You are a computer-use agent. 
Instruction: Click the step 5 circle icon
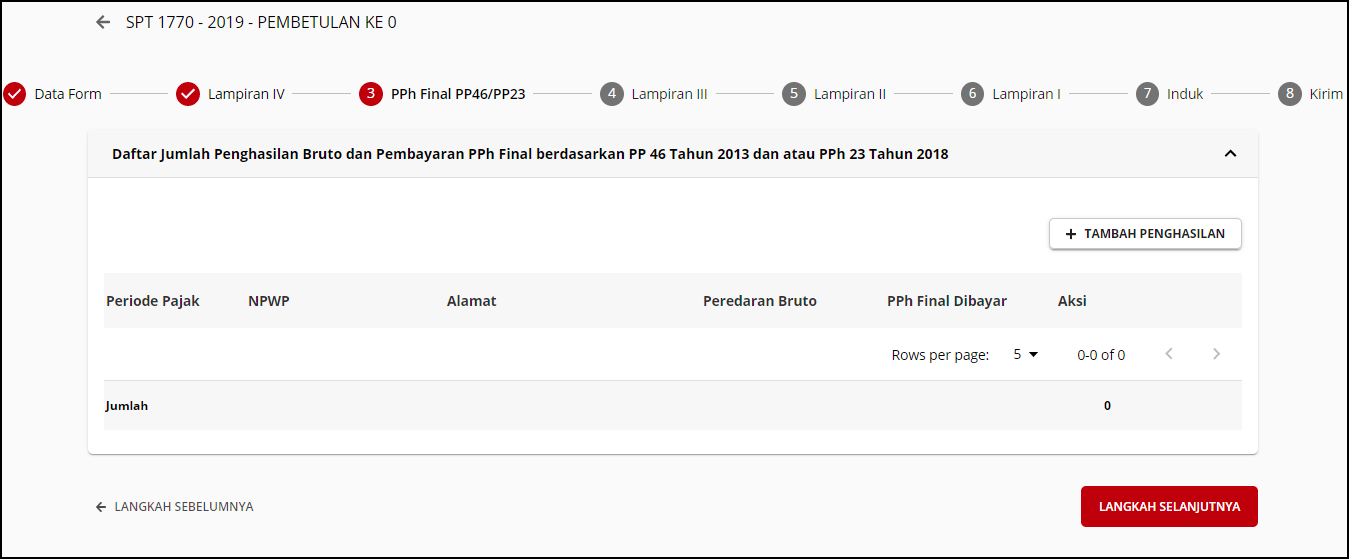793,94
